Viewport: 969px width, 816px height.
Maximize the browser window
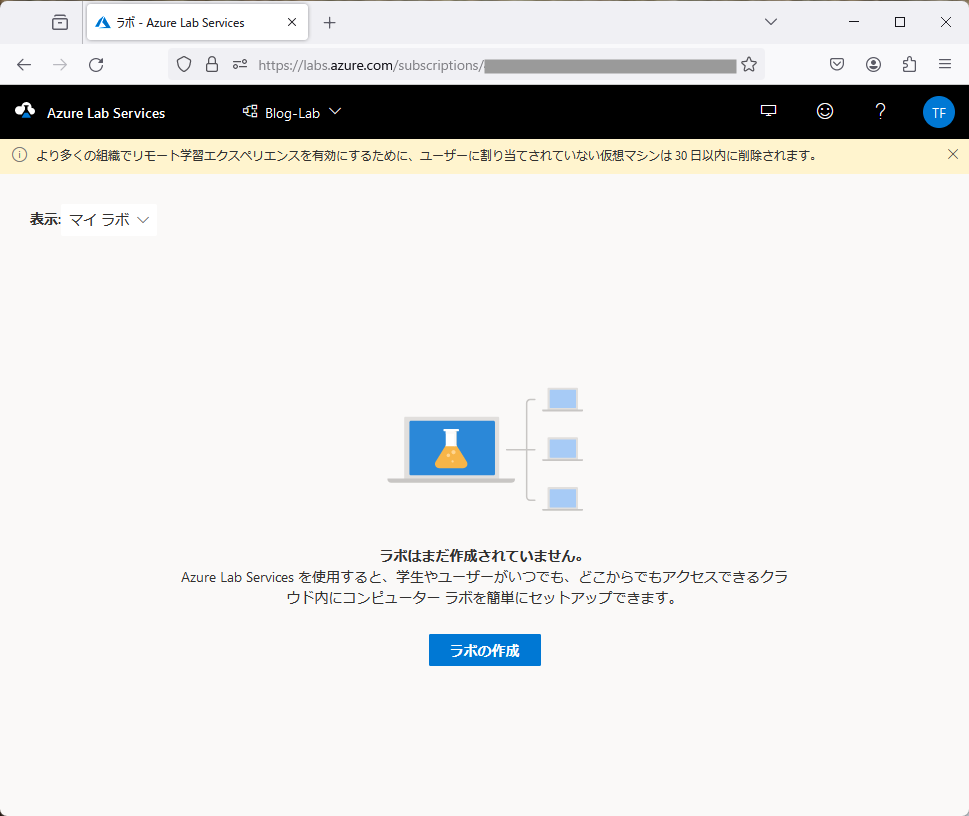[900, 22]
